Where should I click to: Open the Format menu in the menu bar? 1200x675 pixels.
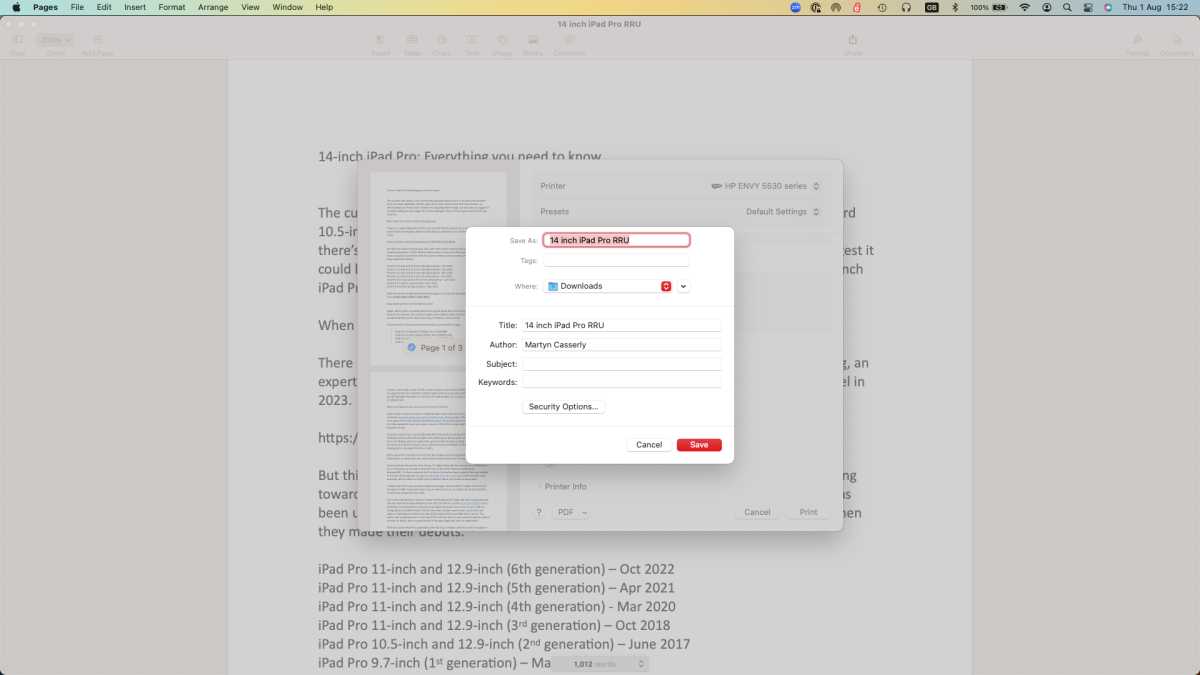pos(172,7)
